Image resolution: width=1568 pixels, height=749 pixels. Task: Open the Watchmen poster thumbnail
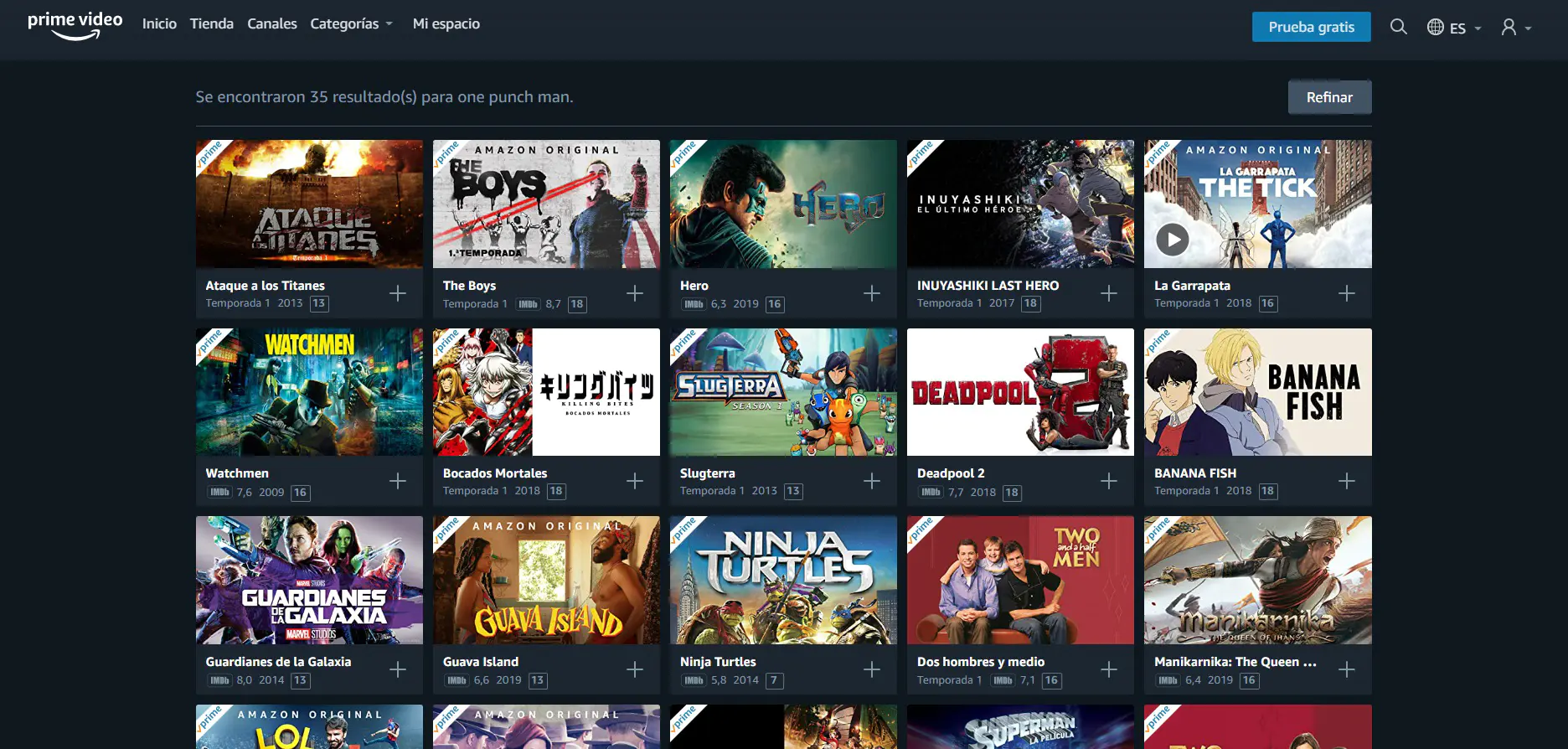[x=309, y=392]
